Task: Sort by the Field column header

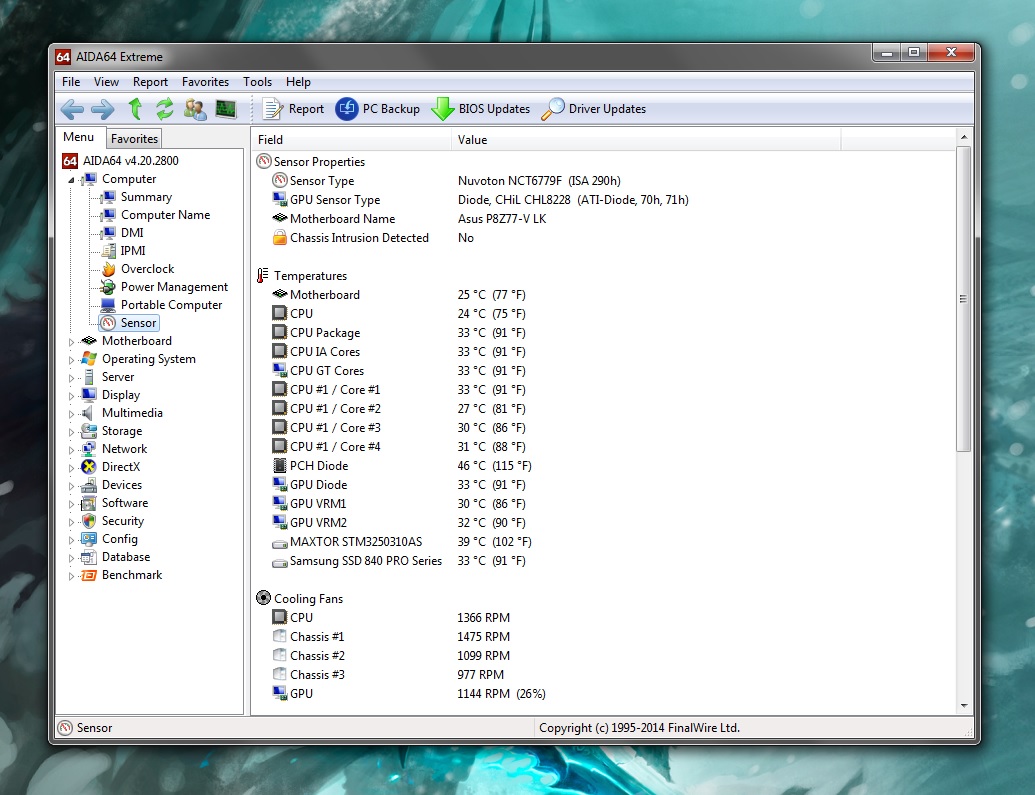Action: (351, 140)
